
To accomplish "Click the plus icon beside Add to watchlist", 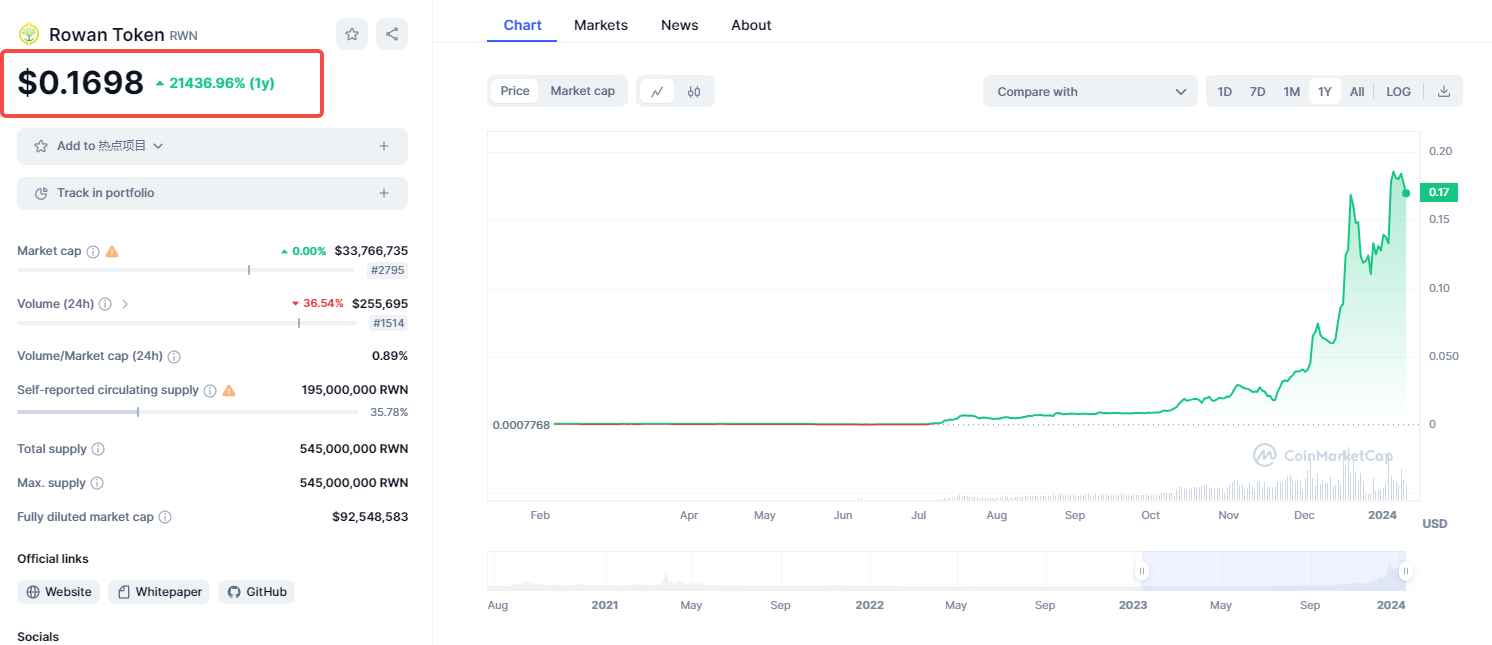I will click(x=384, y=146).
